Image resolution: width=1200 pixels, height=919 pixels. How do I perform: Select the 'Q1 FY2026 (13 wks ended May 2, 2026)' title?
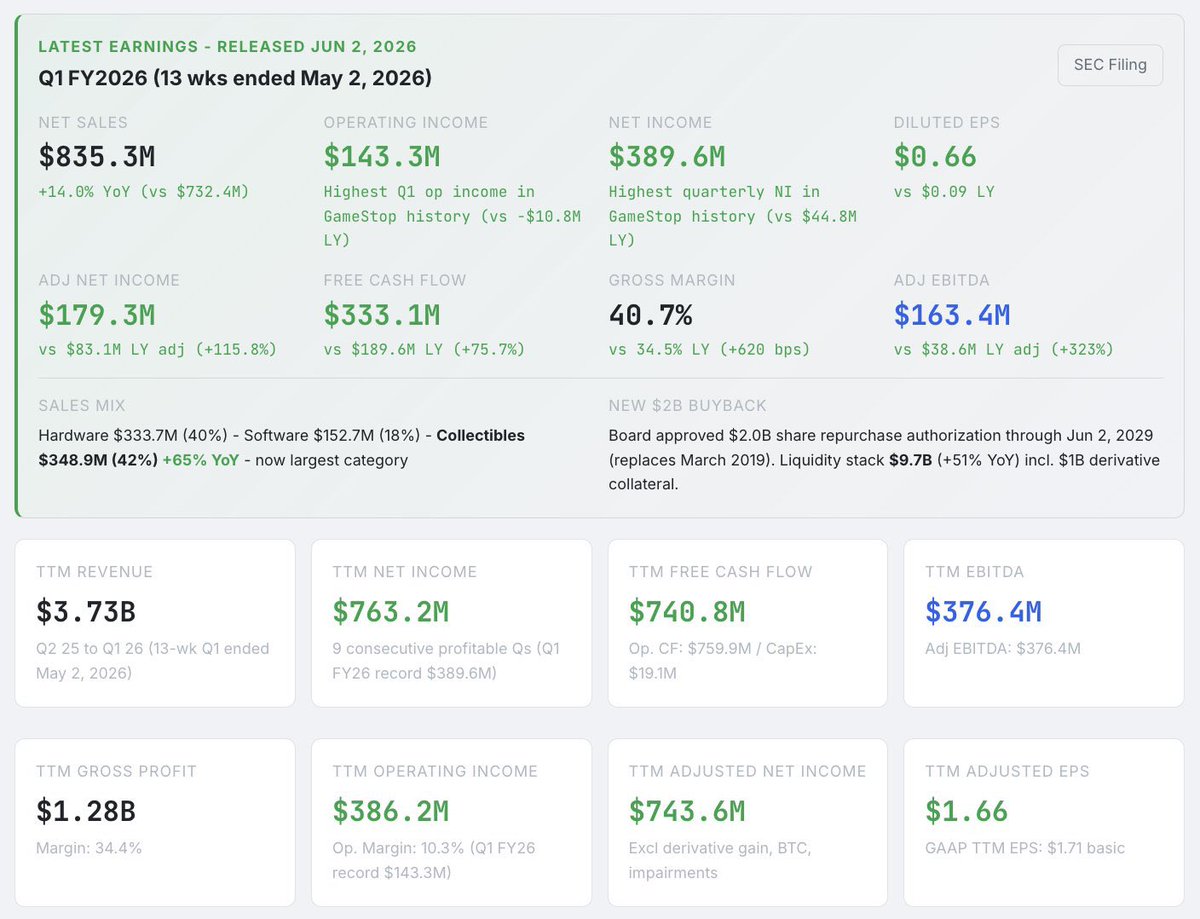235,78
